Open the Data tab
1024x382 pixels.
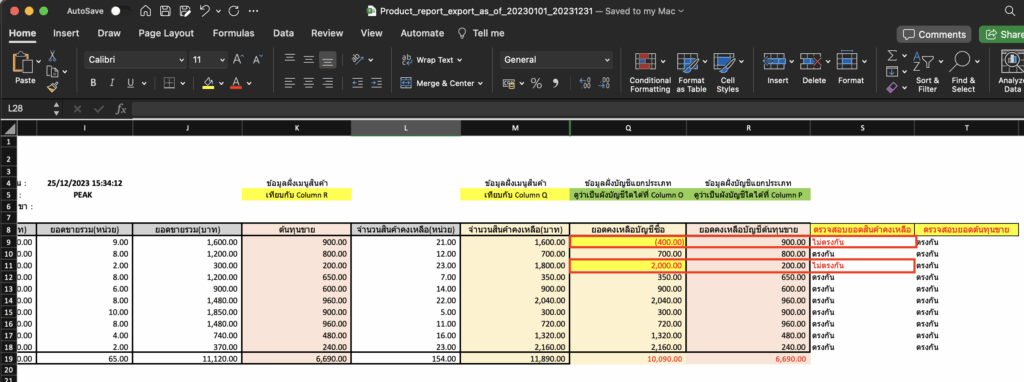[x=283, y=33]
